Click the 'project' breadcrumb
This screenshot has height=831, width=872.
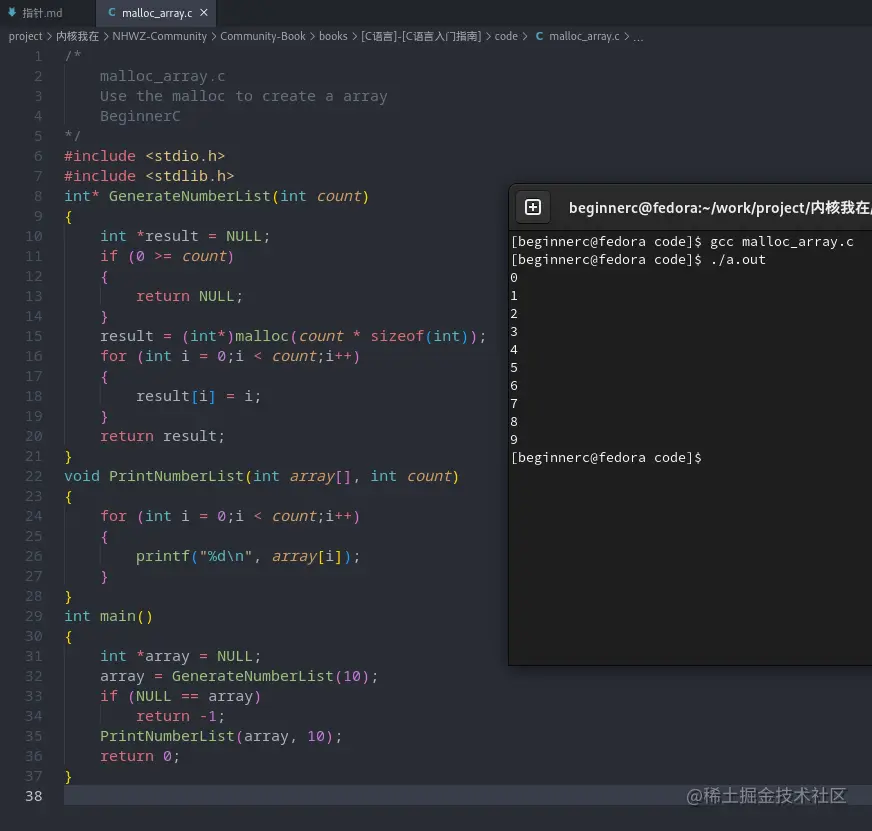click(x=25, y=36)
